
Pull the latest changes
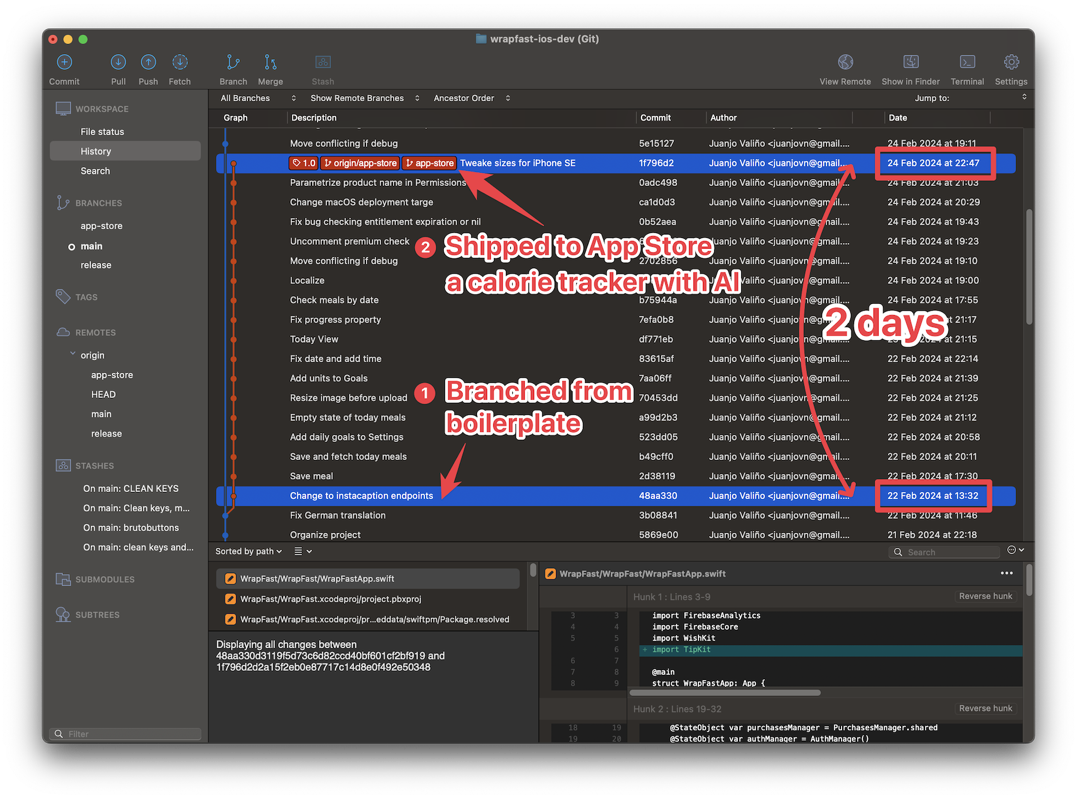(117, 62)
